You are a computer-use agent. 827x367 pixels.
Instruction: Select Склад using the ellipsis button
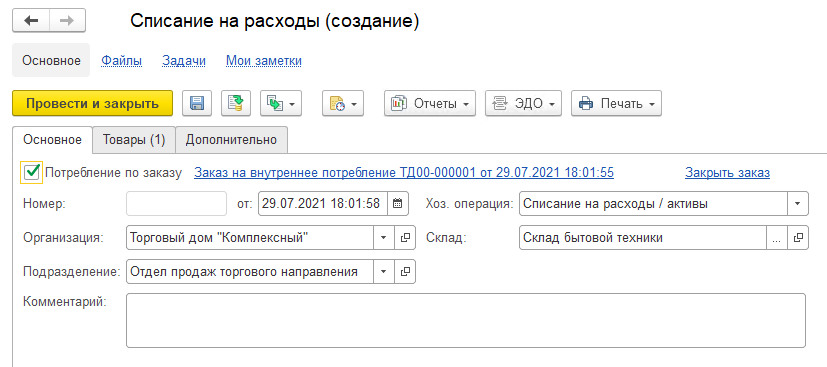tap(776, 238)
